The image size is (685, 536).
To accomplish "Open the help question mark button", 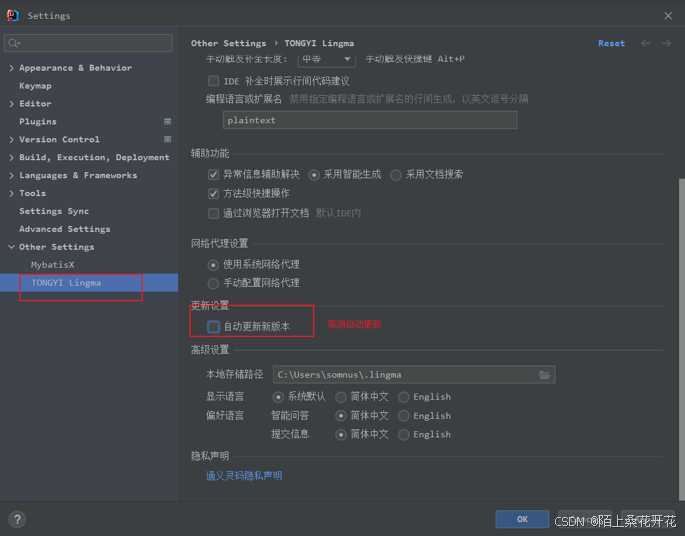I will click(17, 519).
